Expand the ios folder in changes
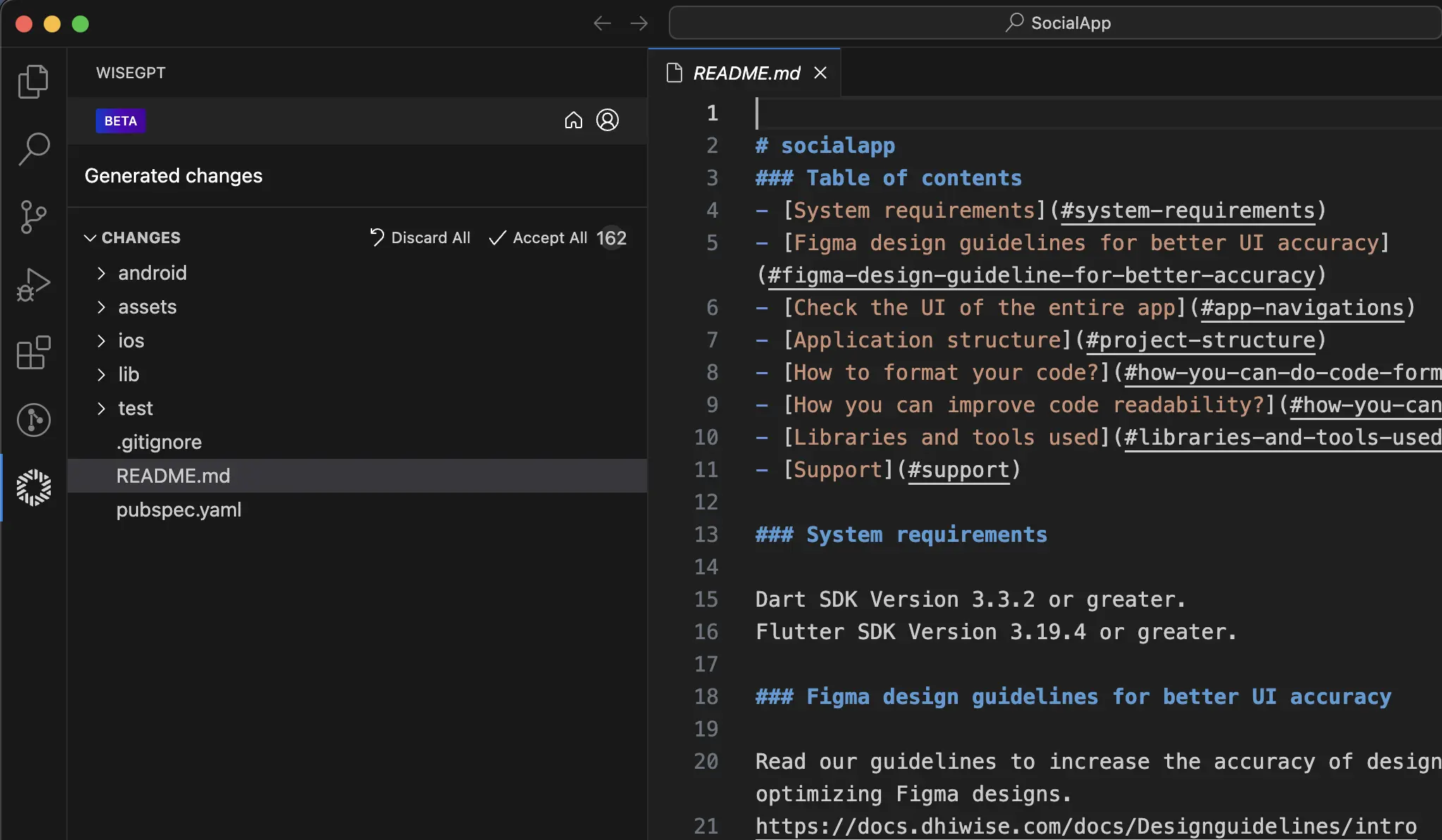The image size is (1442, 840). click(x=101, y=340)
